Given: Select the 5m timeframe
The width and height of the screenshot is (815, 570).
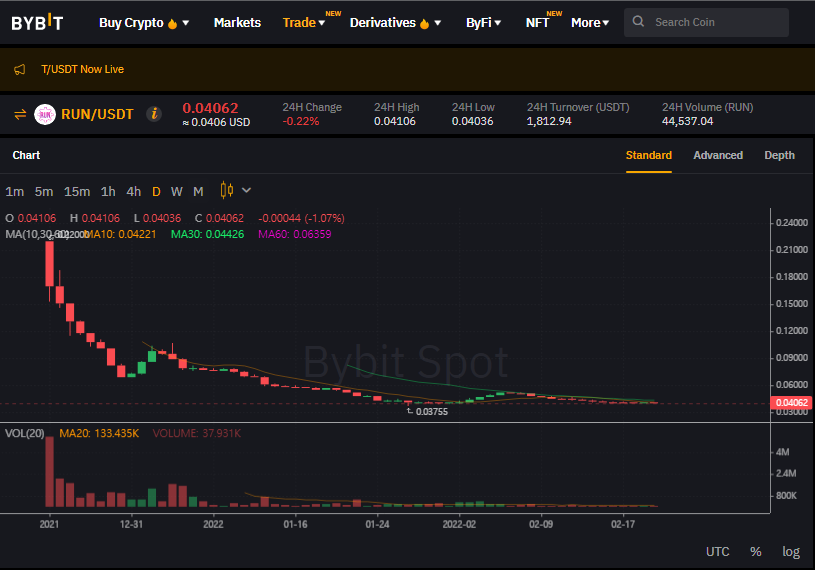Looking at the screenshot, I should pos(44,192).
